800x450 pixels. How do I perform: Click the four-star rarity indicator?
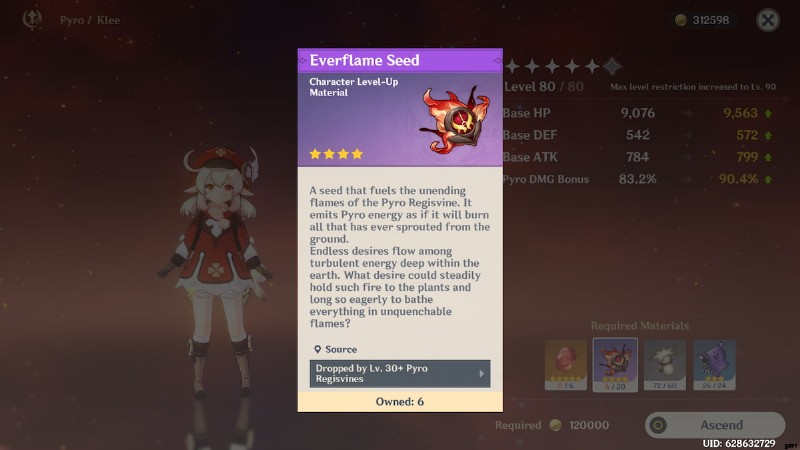(x=336, y=154)
